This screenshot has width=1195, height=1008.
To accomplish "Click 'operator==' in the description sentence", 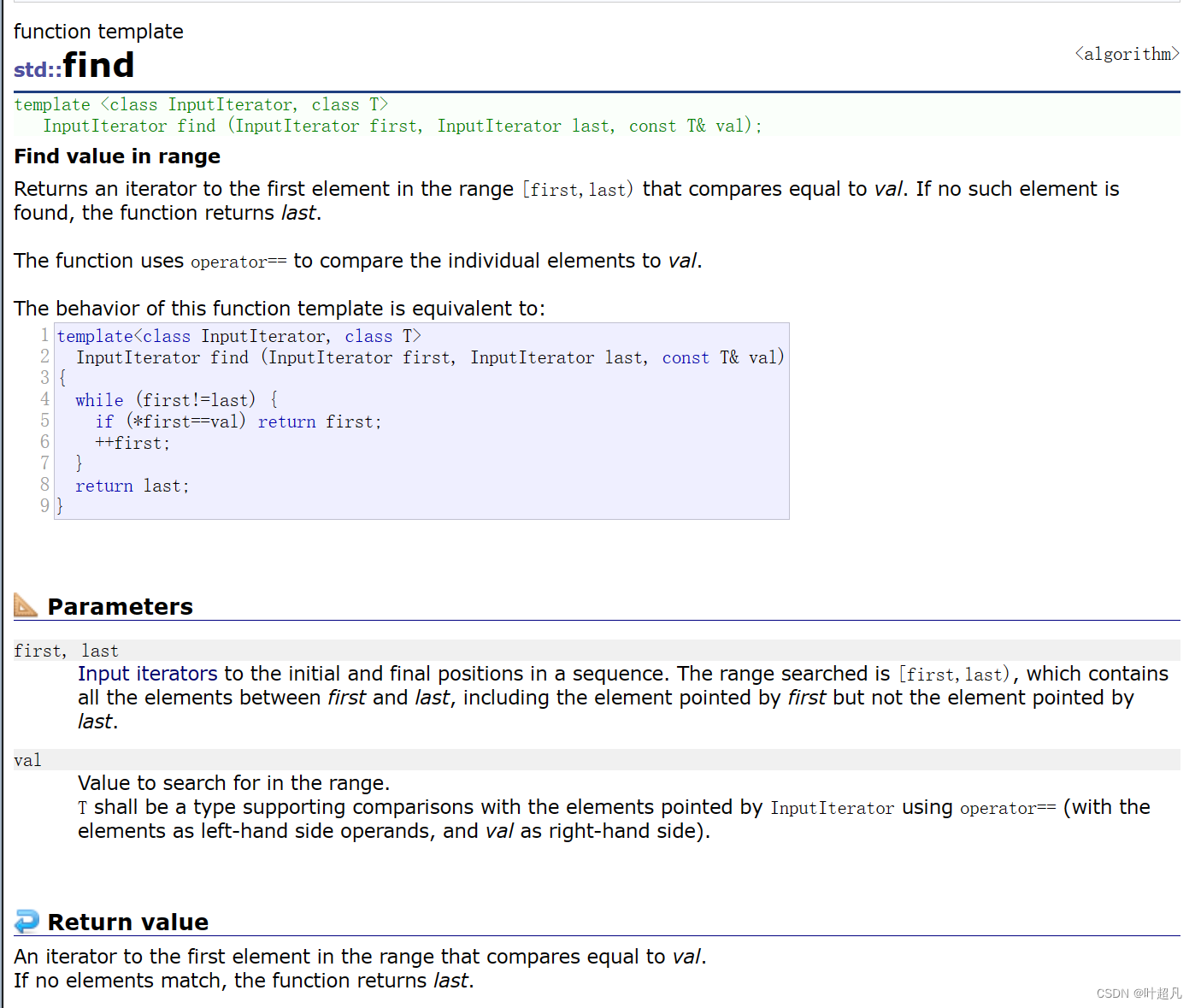I will click(238, 262).
